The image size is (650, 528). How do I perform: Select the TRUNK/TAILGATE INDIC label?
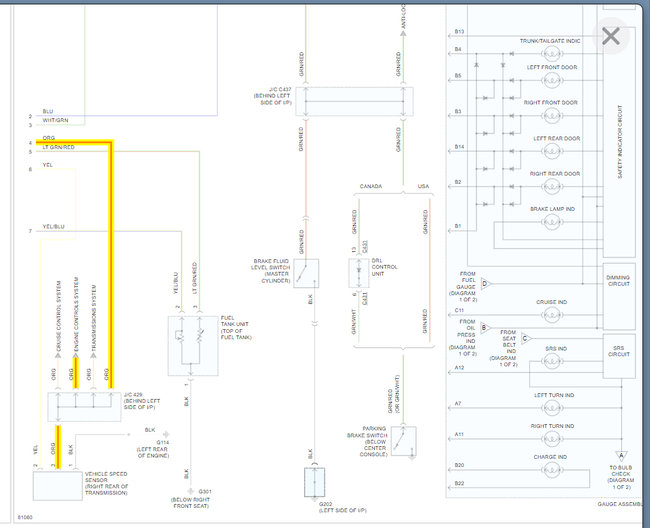click(550, 41)
